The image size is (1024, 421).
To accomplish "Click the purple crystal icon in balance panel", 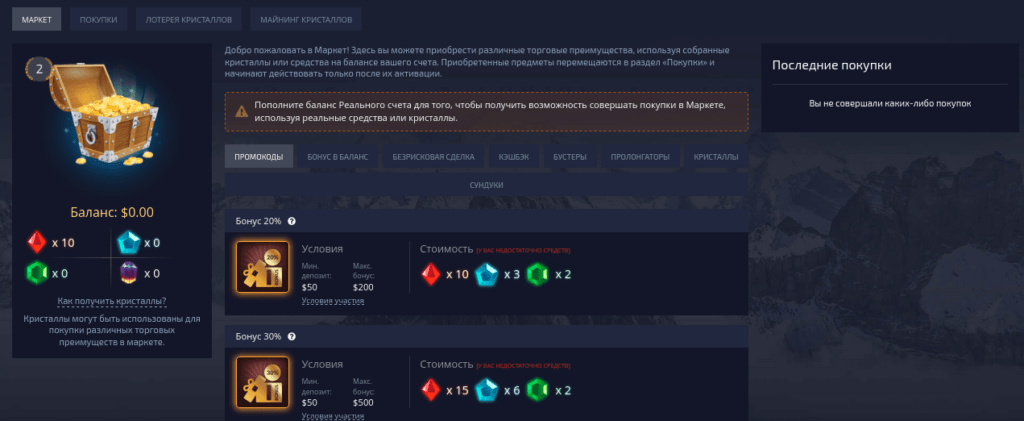I will point(128,272).
